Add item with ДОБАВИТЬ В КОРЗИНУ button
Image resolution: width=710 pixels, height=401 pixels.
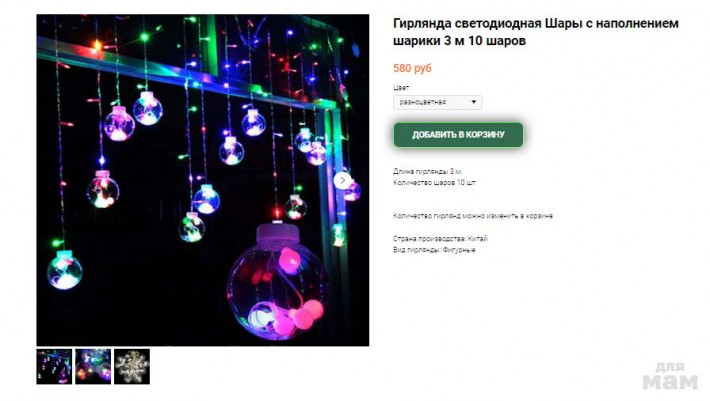pos(458,134)
